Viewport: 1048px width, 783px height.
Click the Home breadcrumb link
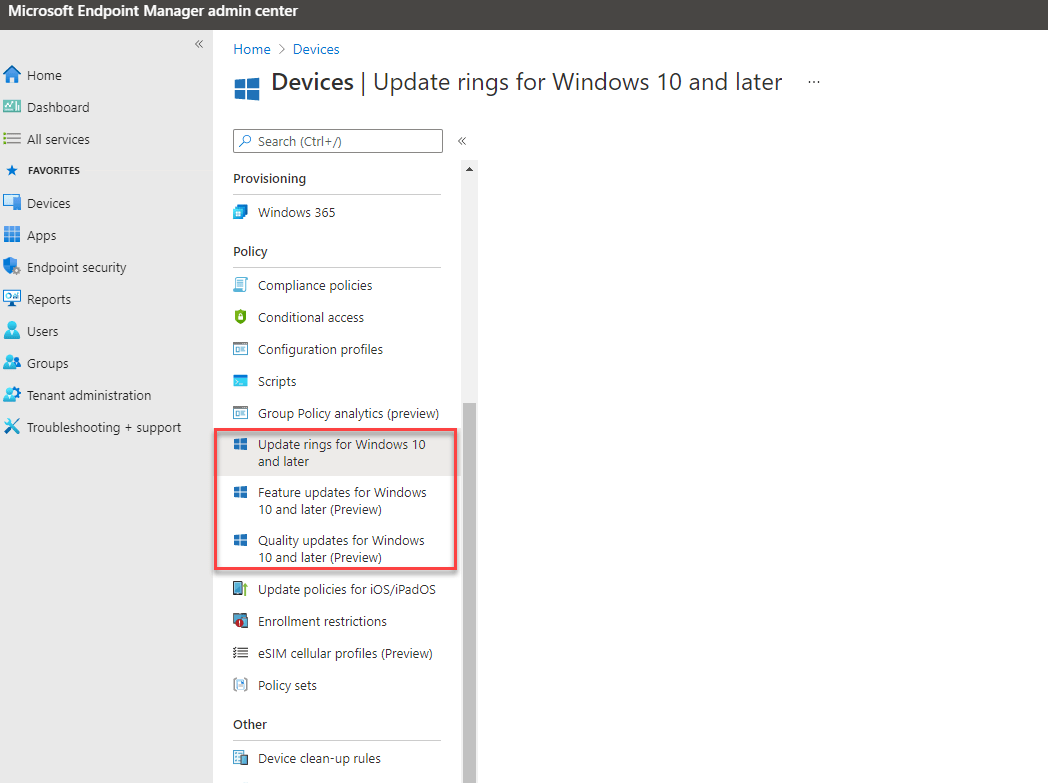click(x=252, y=49)
